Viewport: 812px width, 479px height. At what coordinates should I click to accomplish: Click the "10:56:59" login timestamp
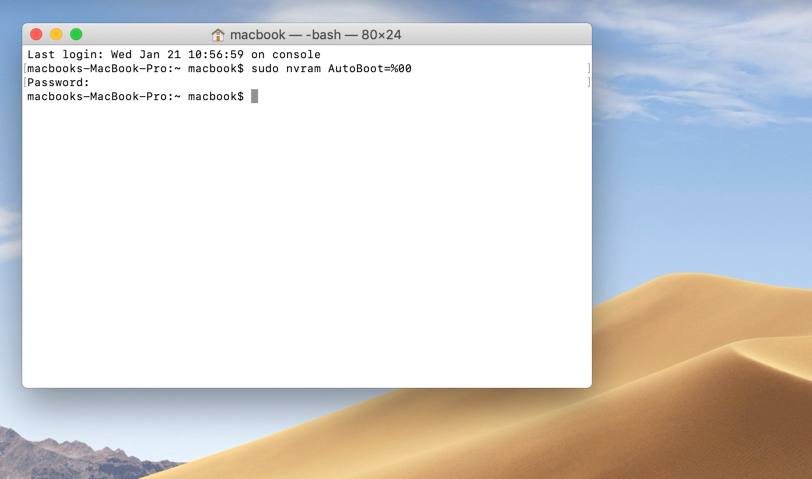click(x=215, y=54)
